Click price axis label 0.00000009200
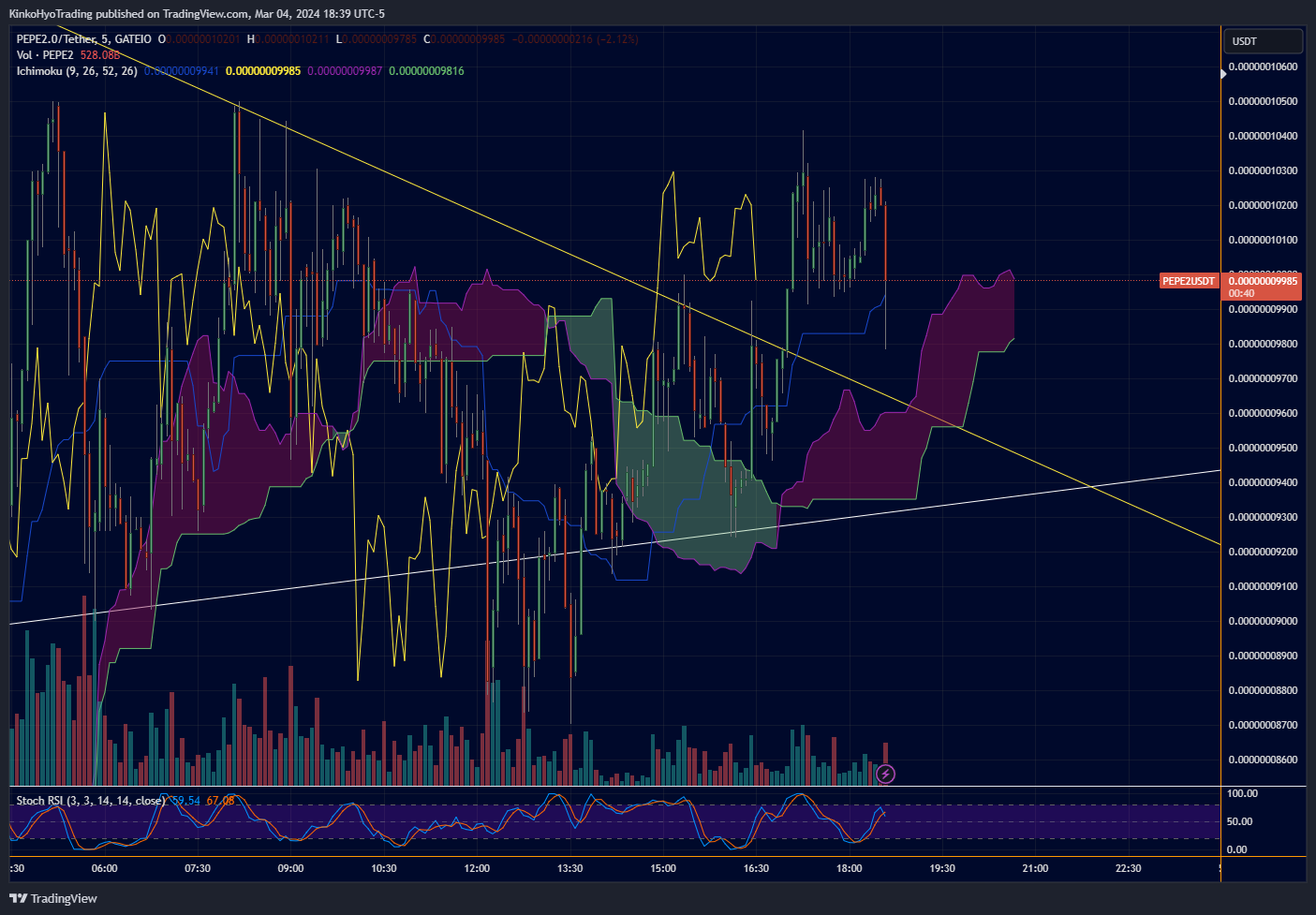 coord(1264,552)
